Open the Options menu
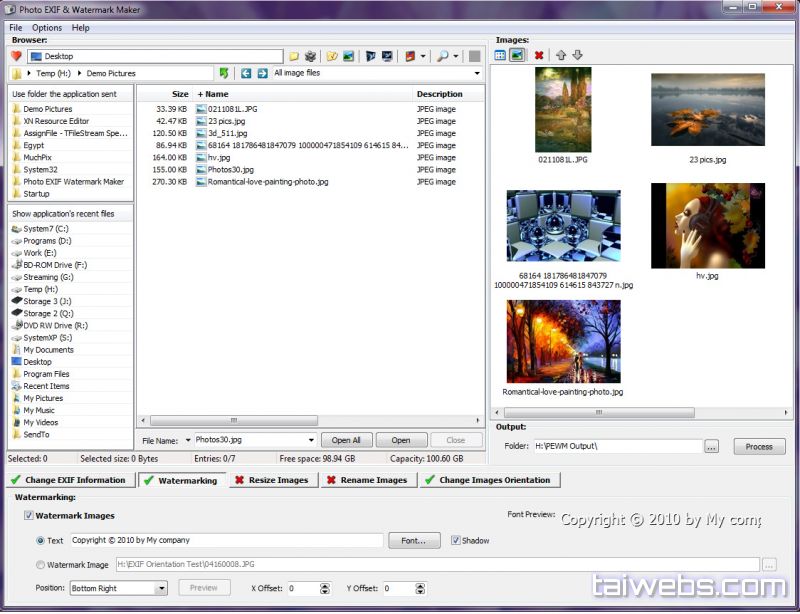This screenshot has width=800, height=614. click(46, 28)
